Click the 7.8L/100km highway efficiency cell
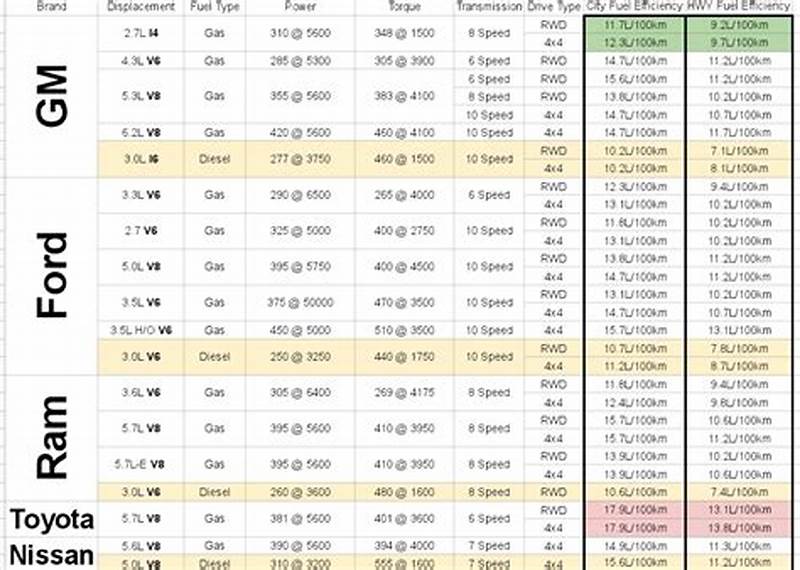The width and height of the screenshot is (800, 570). 739,348
